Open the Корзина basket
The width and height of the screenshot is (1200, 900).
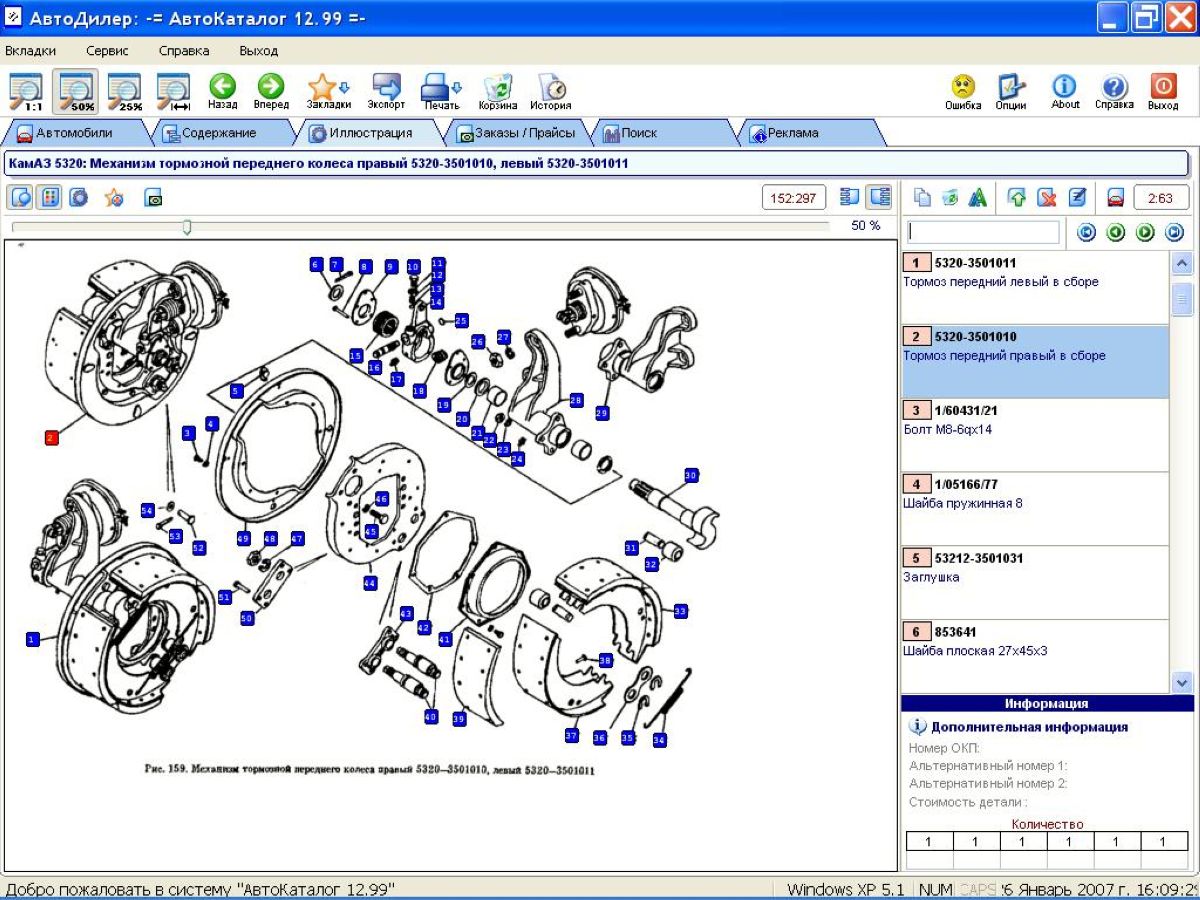point(497,91)
